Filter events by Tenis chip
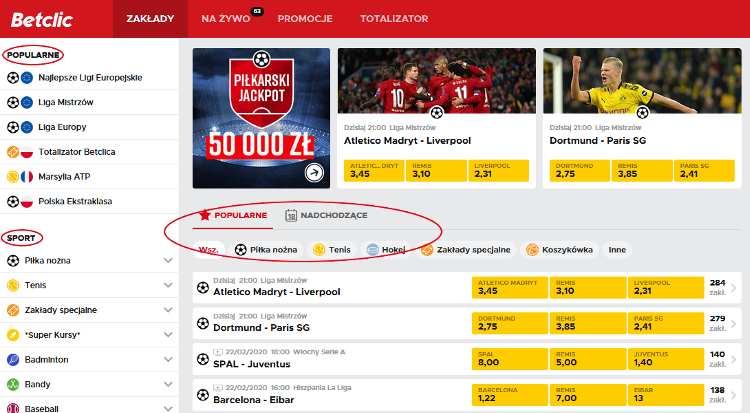 pyautogui.click(x=331, y=250)
